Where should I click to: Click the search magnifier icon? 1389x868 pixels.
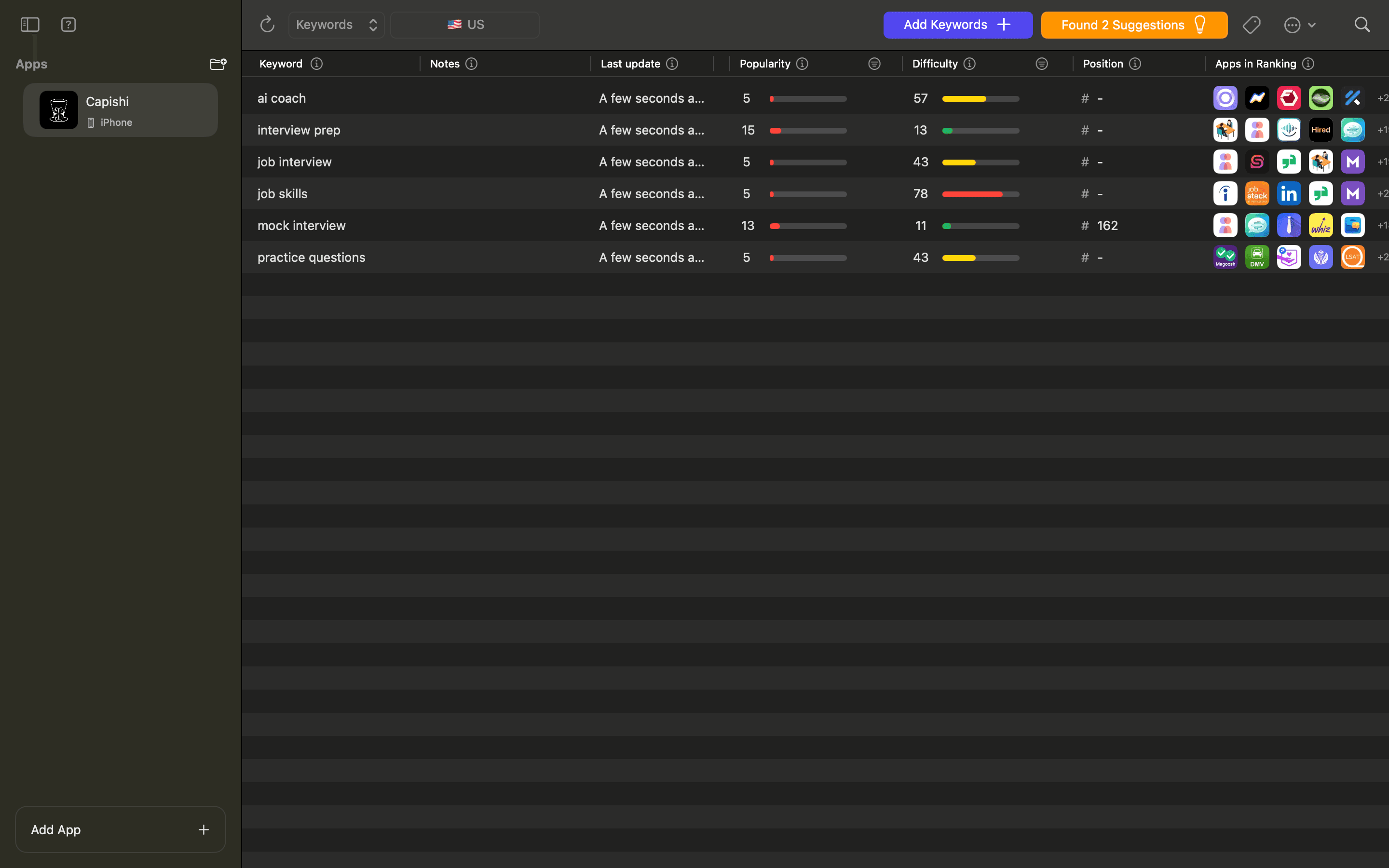1362,25
